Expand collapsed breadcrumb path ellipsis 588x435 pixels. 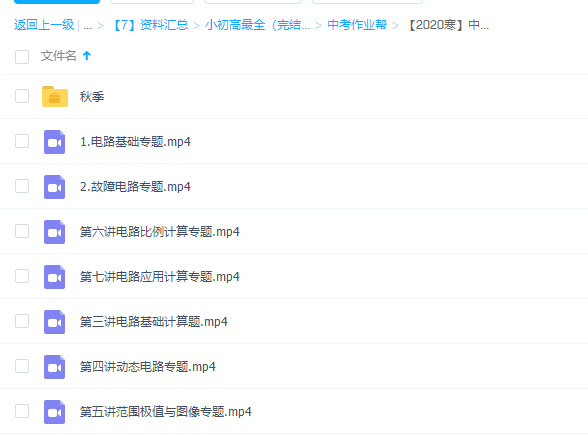click(87, 25)
